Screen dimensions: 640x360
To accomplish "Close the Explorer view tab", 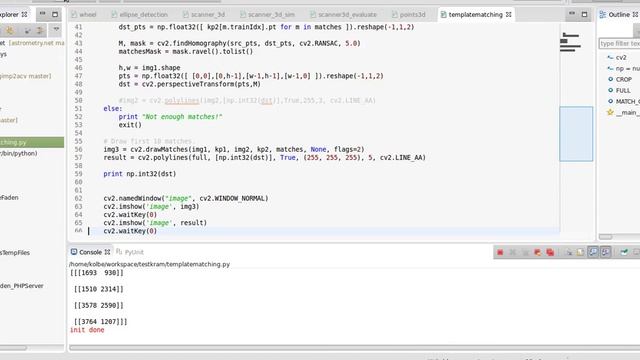I will pyautogui.click(x=24, y=15).
